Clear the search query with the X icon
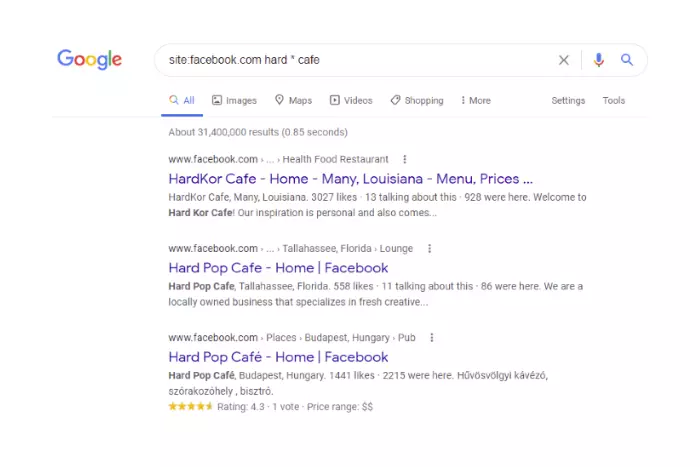The height and width of the screenshot is (467, 700). point(564,60)
